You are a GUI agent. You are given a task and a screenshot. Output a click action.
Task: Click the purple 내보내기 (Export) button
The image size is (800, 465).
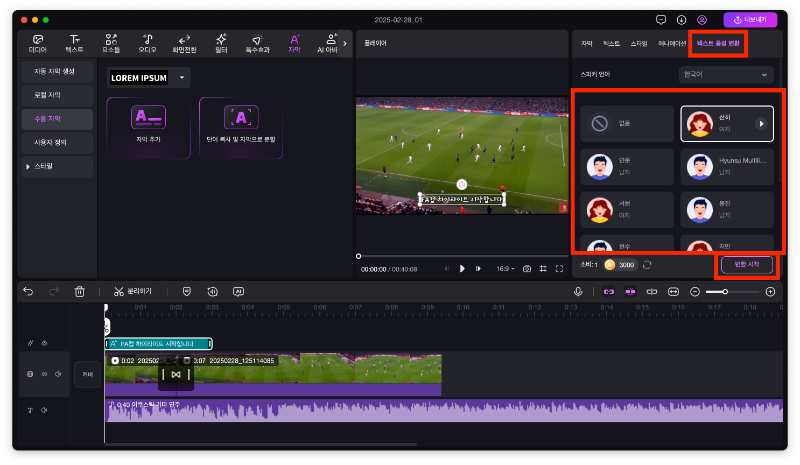tap(749, 19)
